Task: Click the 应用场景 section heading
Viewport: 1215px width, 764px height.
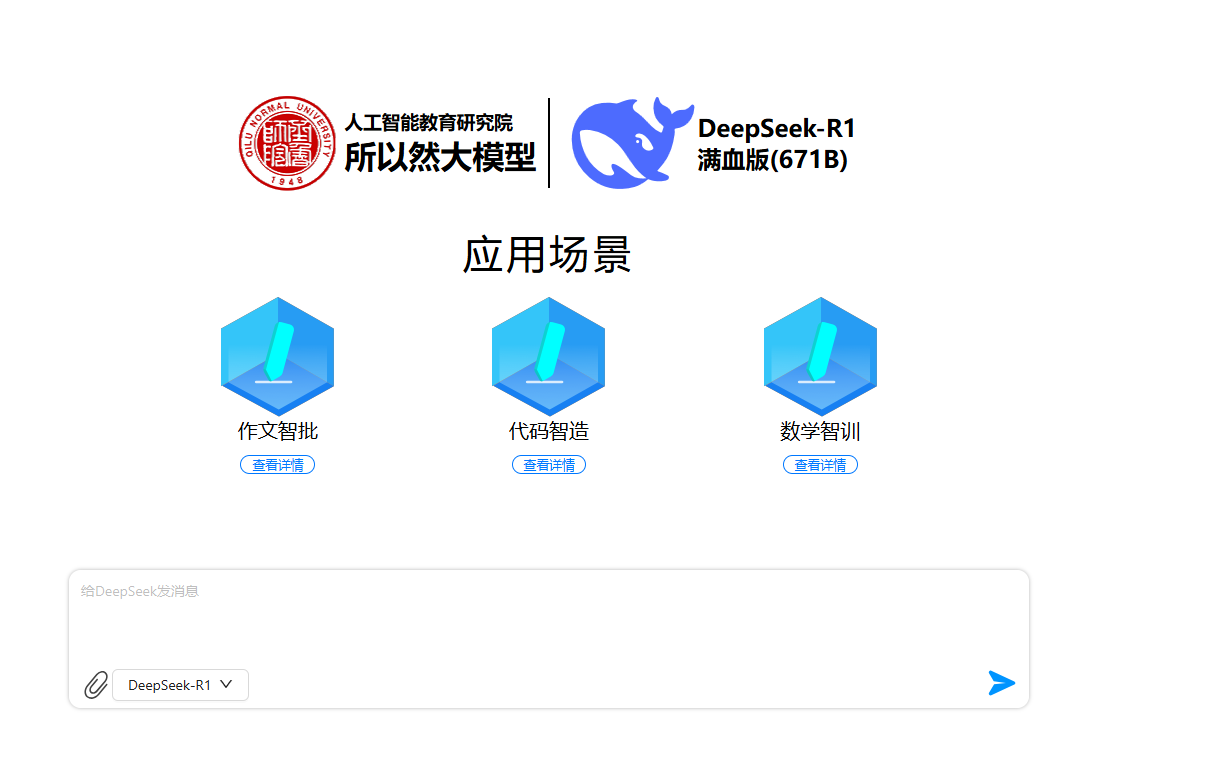Action: (546, 256)
